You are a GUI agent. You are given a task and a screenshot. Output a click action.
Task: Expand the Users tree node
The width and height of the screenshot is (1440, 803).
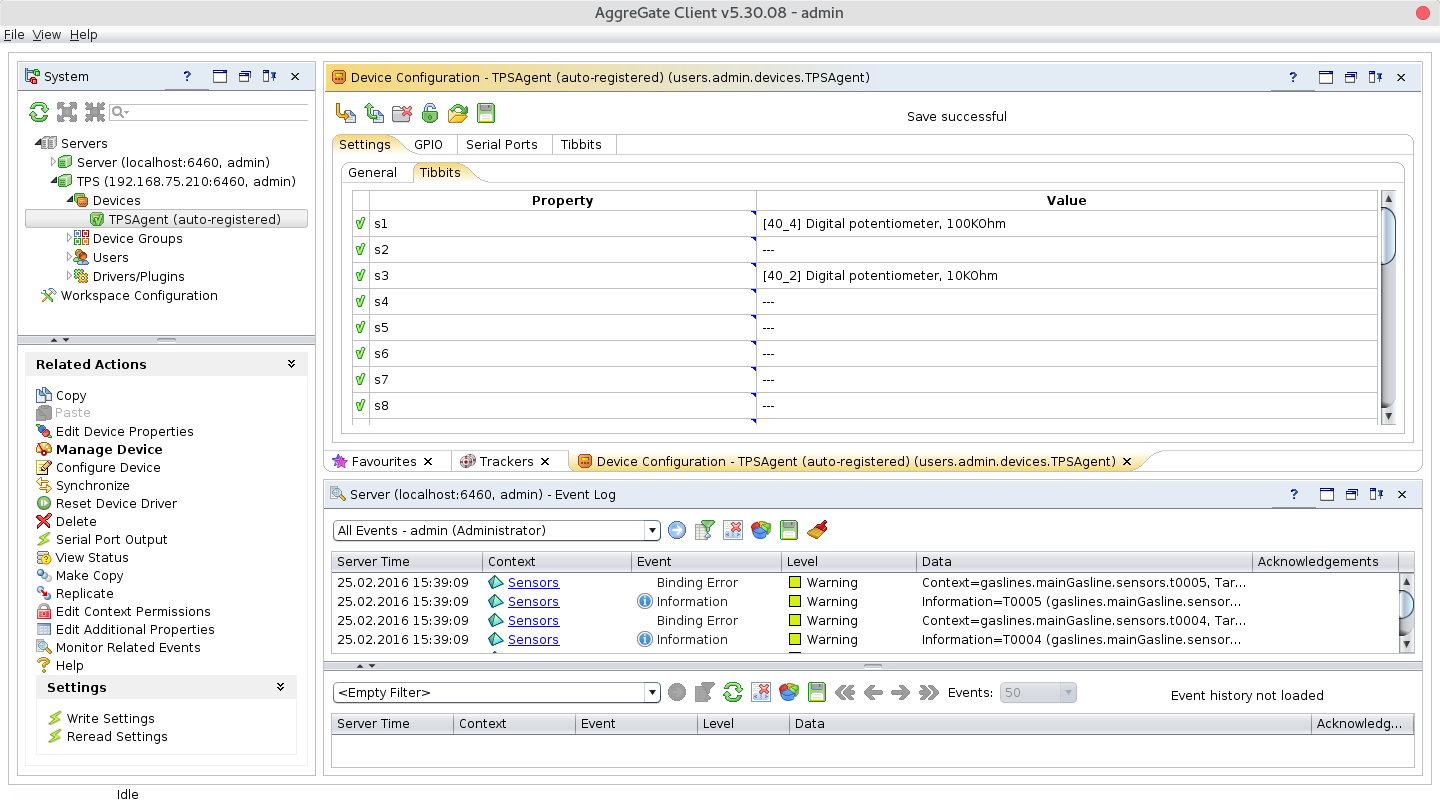tap(70, 257)
